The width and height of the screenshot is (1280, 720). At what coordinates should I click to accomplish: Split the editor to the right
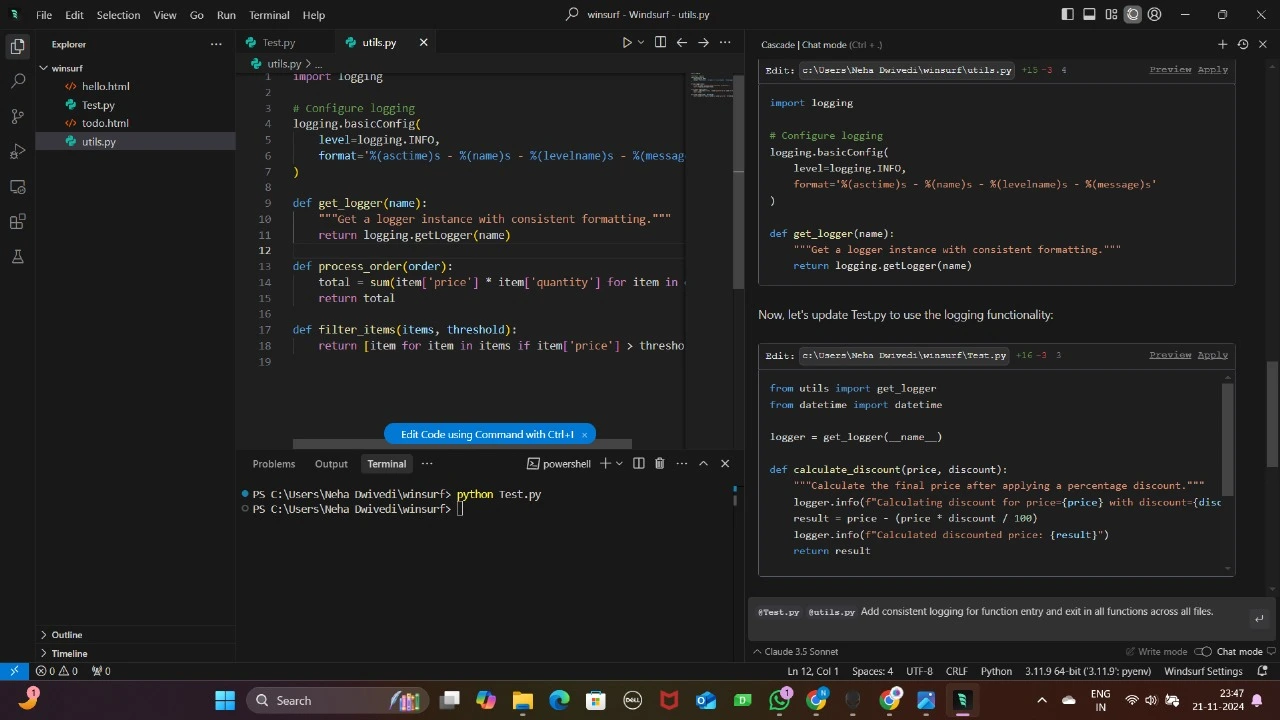tap(660, 43)
